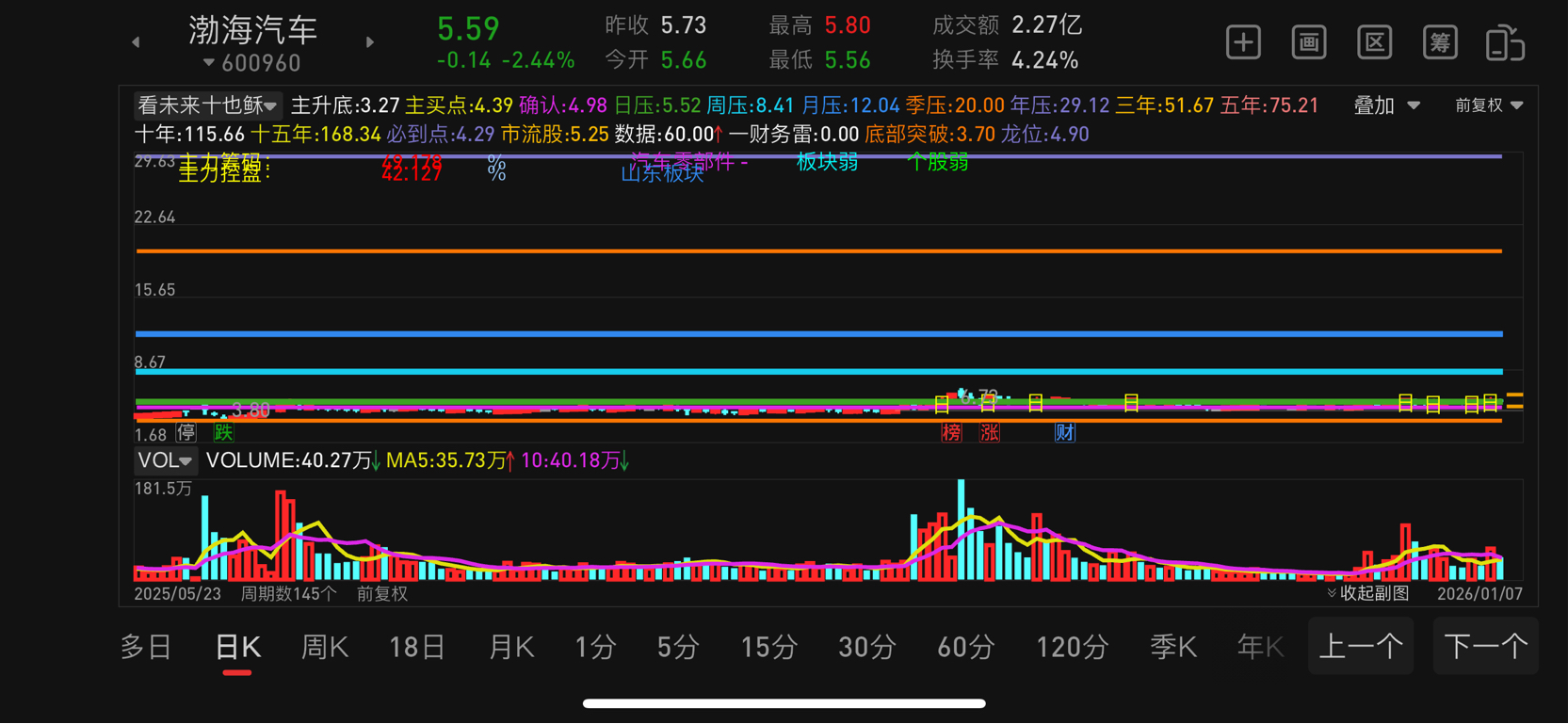Switch to 18日 period tab
The image size is (1568, 724).
pos(417,647)
